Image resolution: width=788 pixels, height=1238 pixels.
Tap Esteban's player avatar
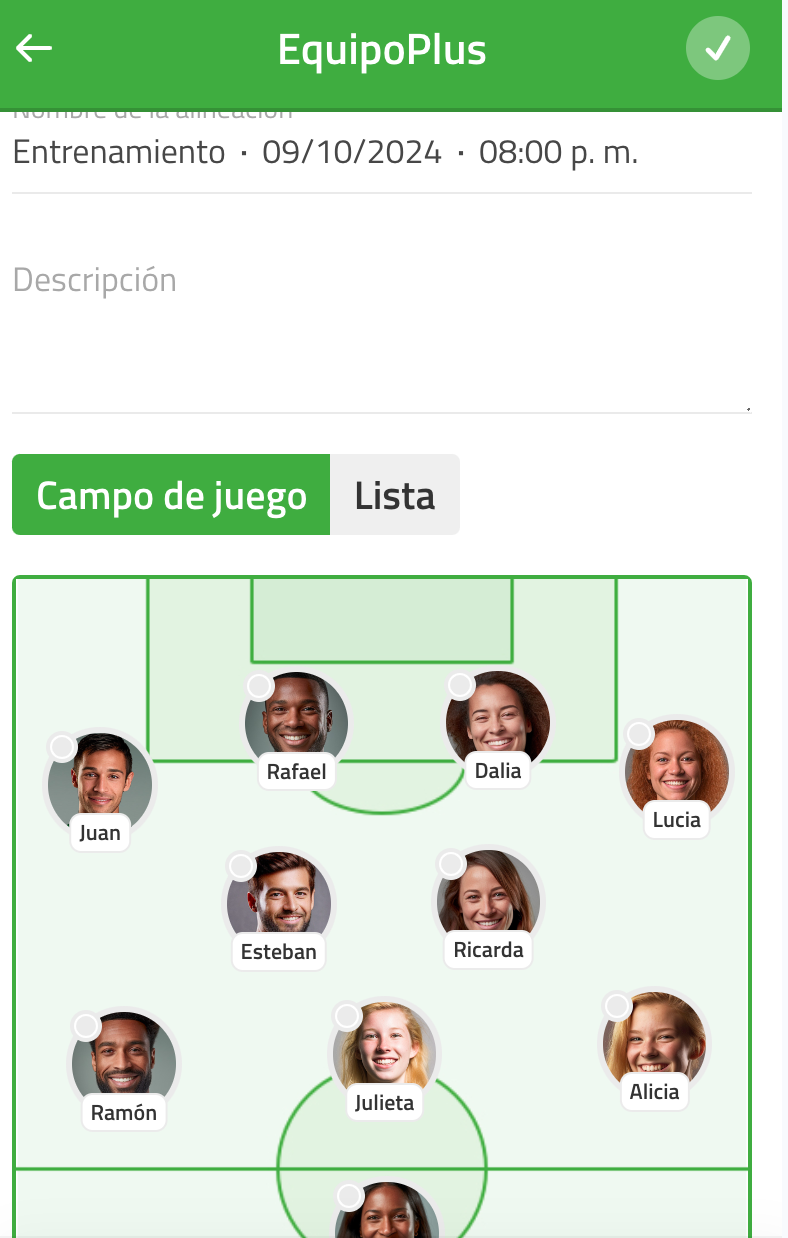pyautogui.click(x=279, y=902)
